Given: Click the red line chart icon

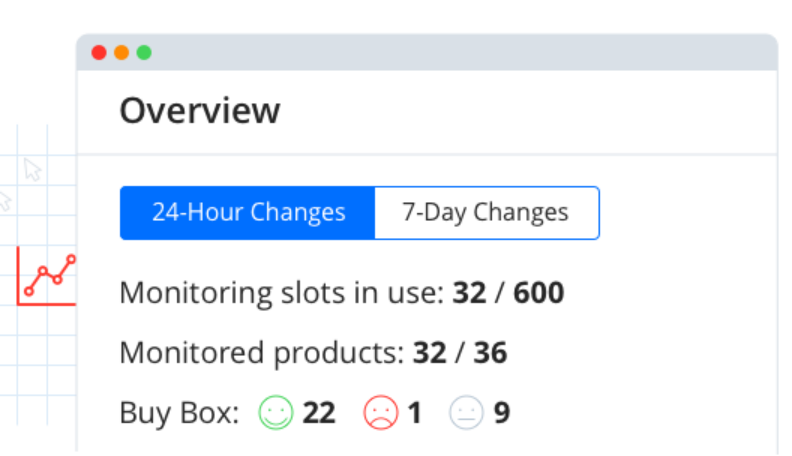Looking at the screenshot, I should coord(48,276).
